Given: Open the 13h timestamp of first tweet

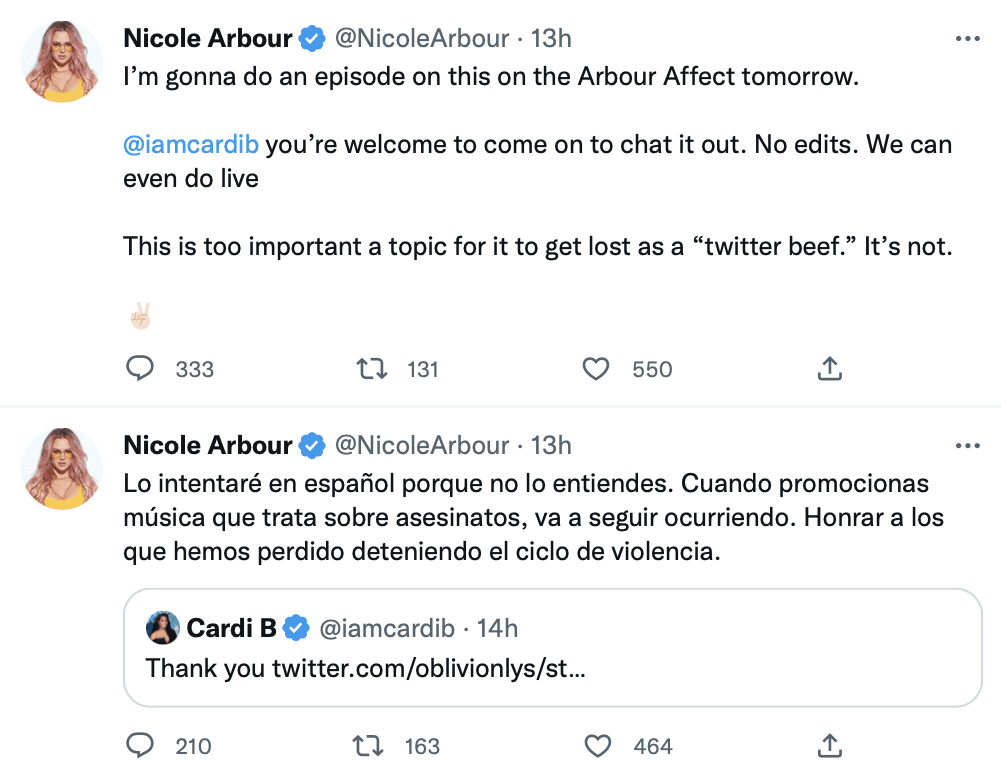Looking at the screenshot, I should tap(551, 38).
